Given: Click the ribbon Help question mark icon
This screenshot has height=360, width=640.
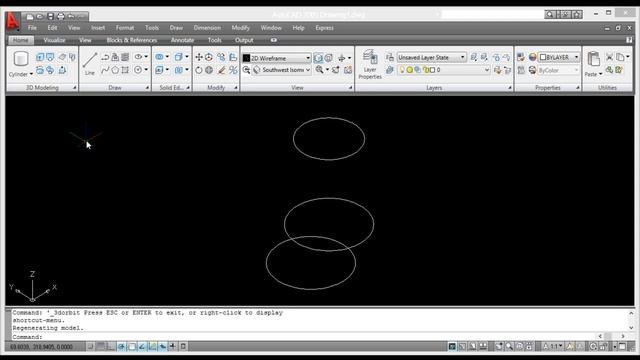Looking at the screenshot, I should [629, 40].
